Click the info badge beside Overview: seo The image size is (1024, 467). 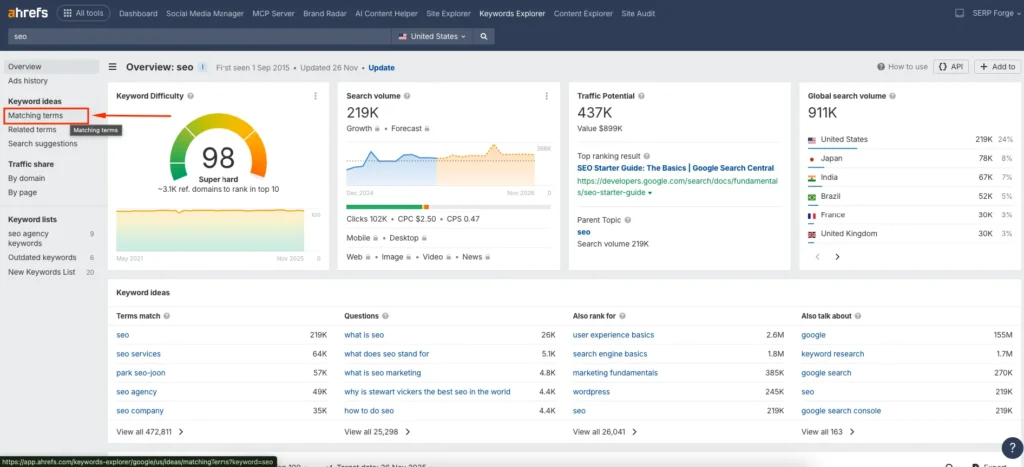point(202,67)
